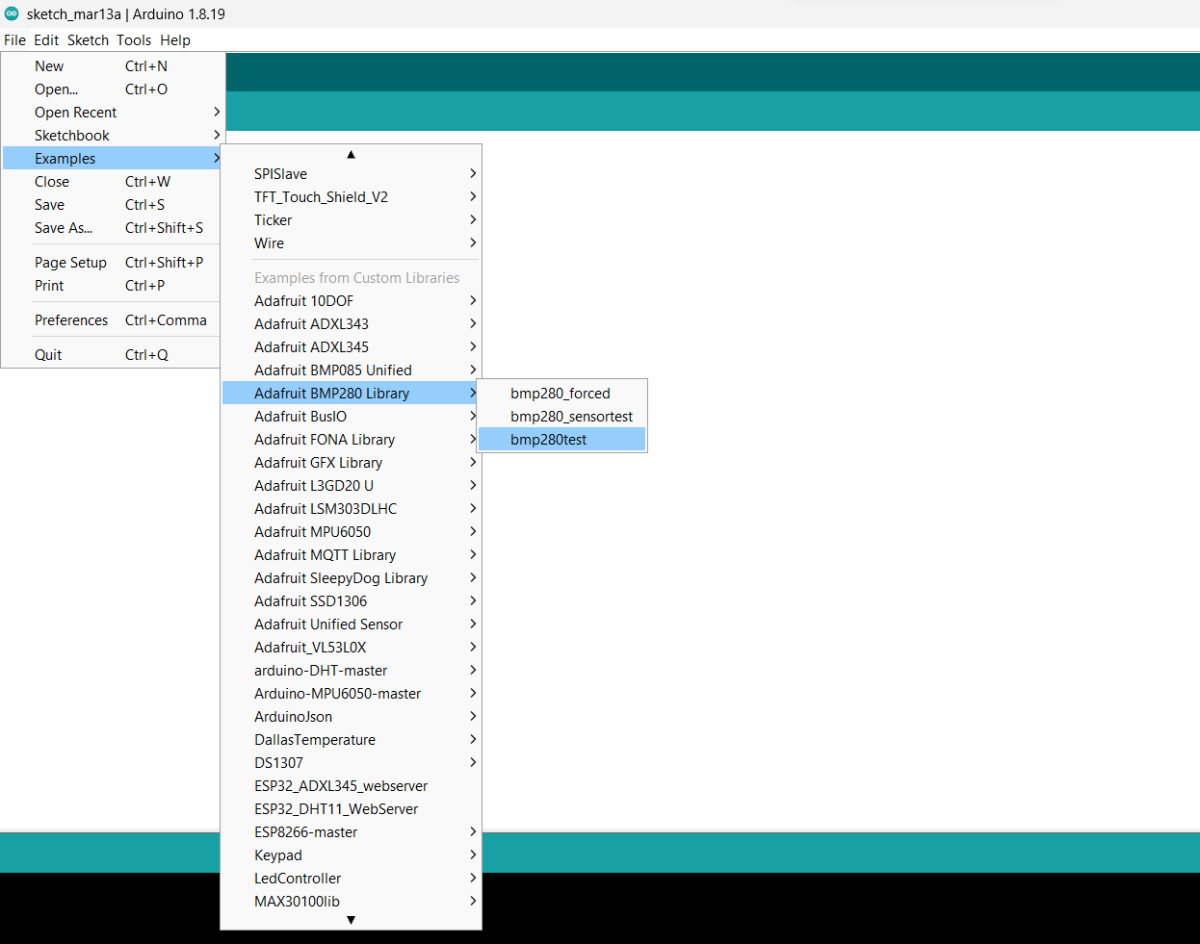Expand the Wire examples submenu

coord(268,243)
